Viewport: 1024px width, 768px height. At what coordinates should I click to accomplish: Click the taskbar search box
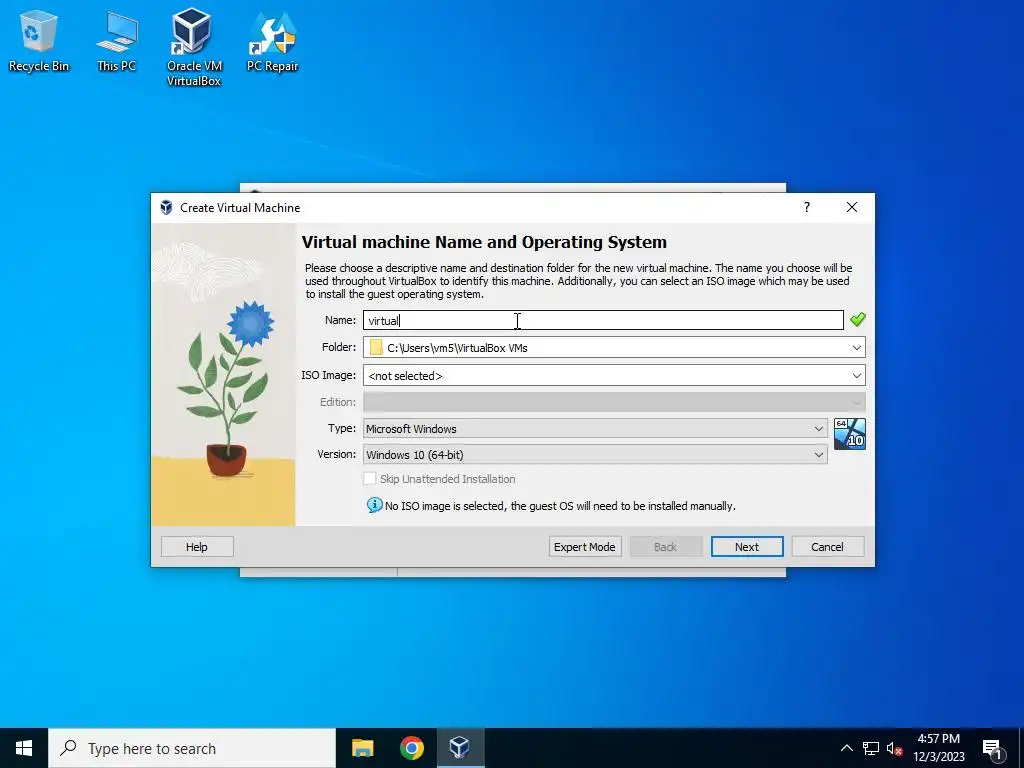(x=192, y=748)
